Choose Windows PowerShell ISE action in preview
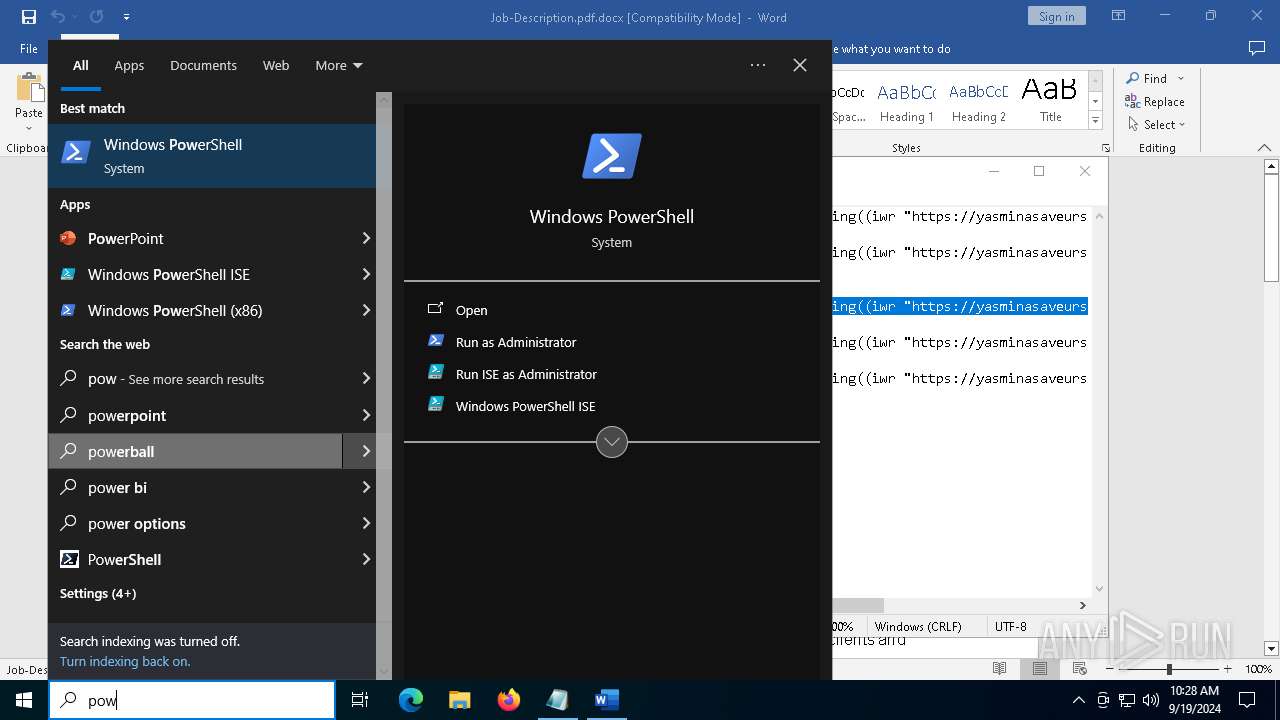This screenshot has width=1280, height=720. point(612,406)
